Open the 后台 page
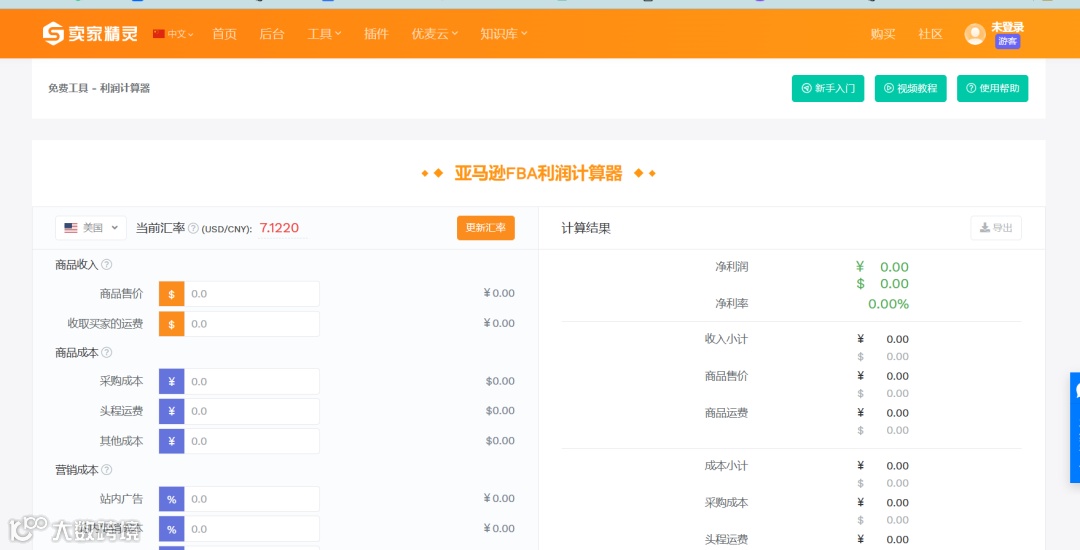 (x=272, y=34)
